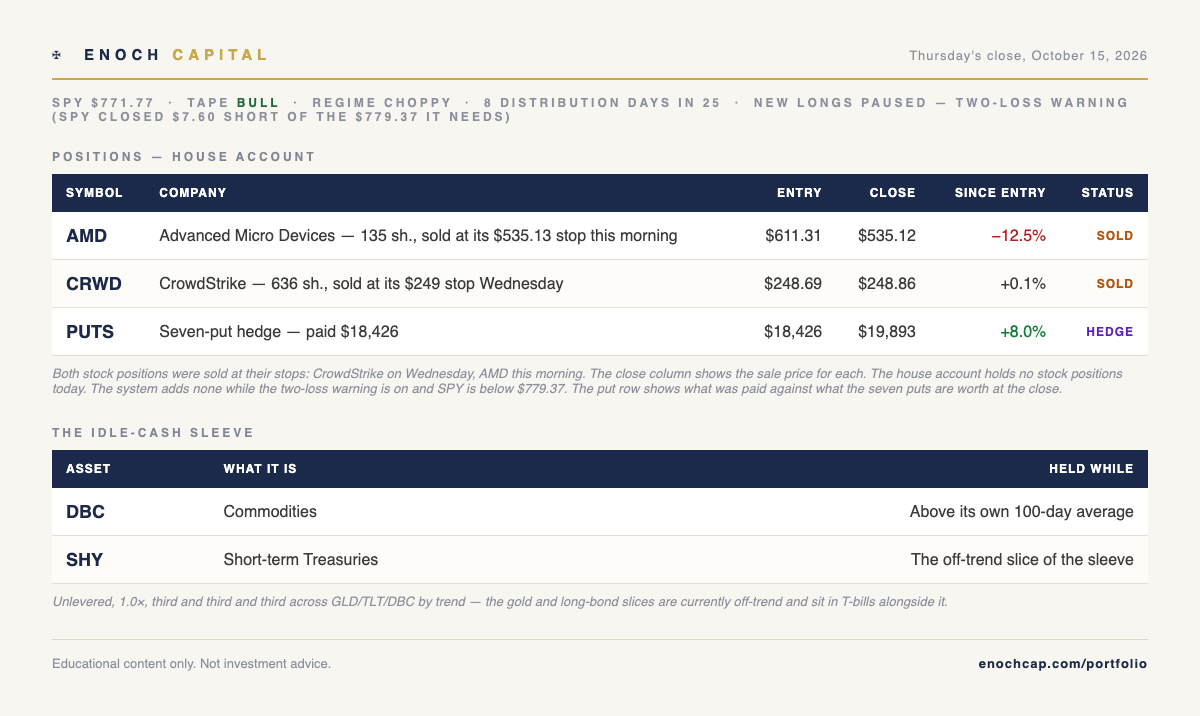Screen dimensions: 1200x716
Task: Click the CrowdStrike company description
Action: pos(361,284)
